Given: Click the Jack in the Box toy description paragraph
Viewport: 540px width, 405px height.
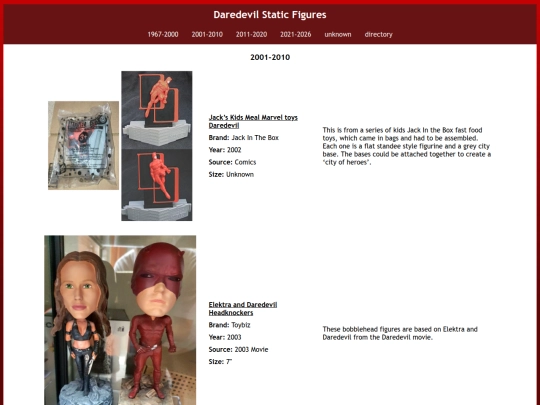Looking at the screenshot, I should click(407, 146).
